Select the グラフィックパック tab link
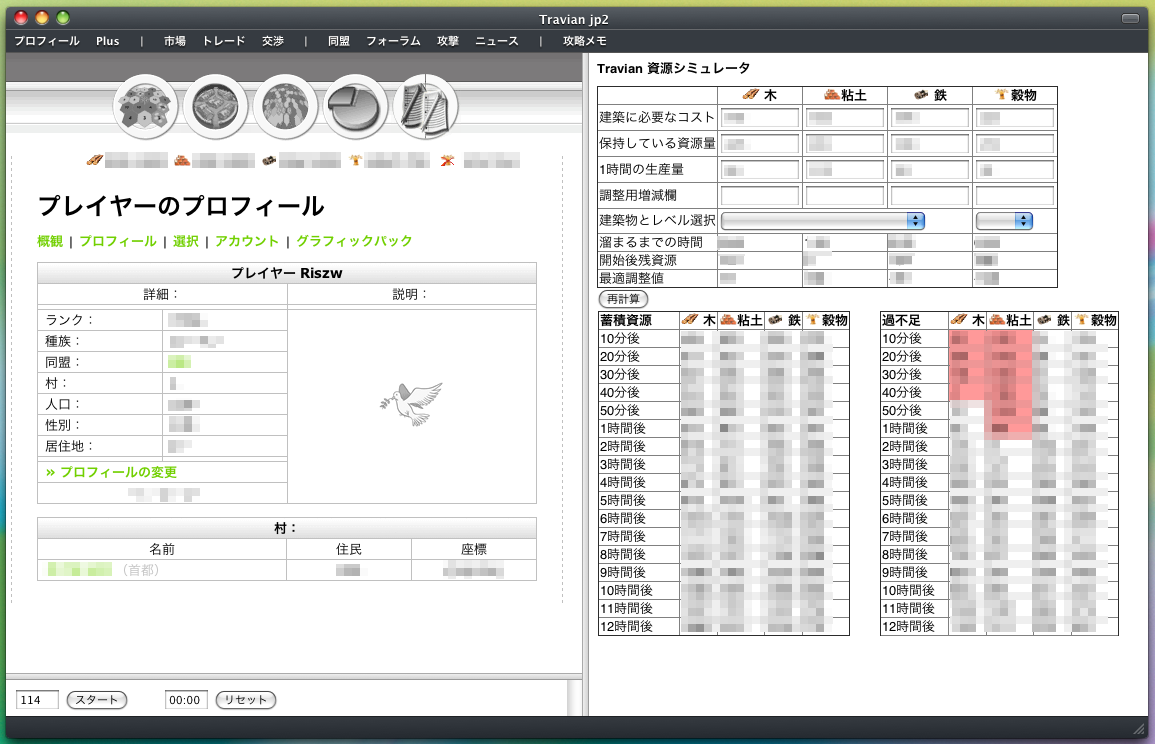Viewport: 1155px width, 744px height. [354, 241]
